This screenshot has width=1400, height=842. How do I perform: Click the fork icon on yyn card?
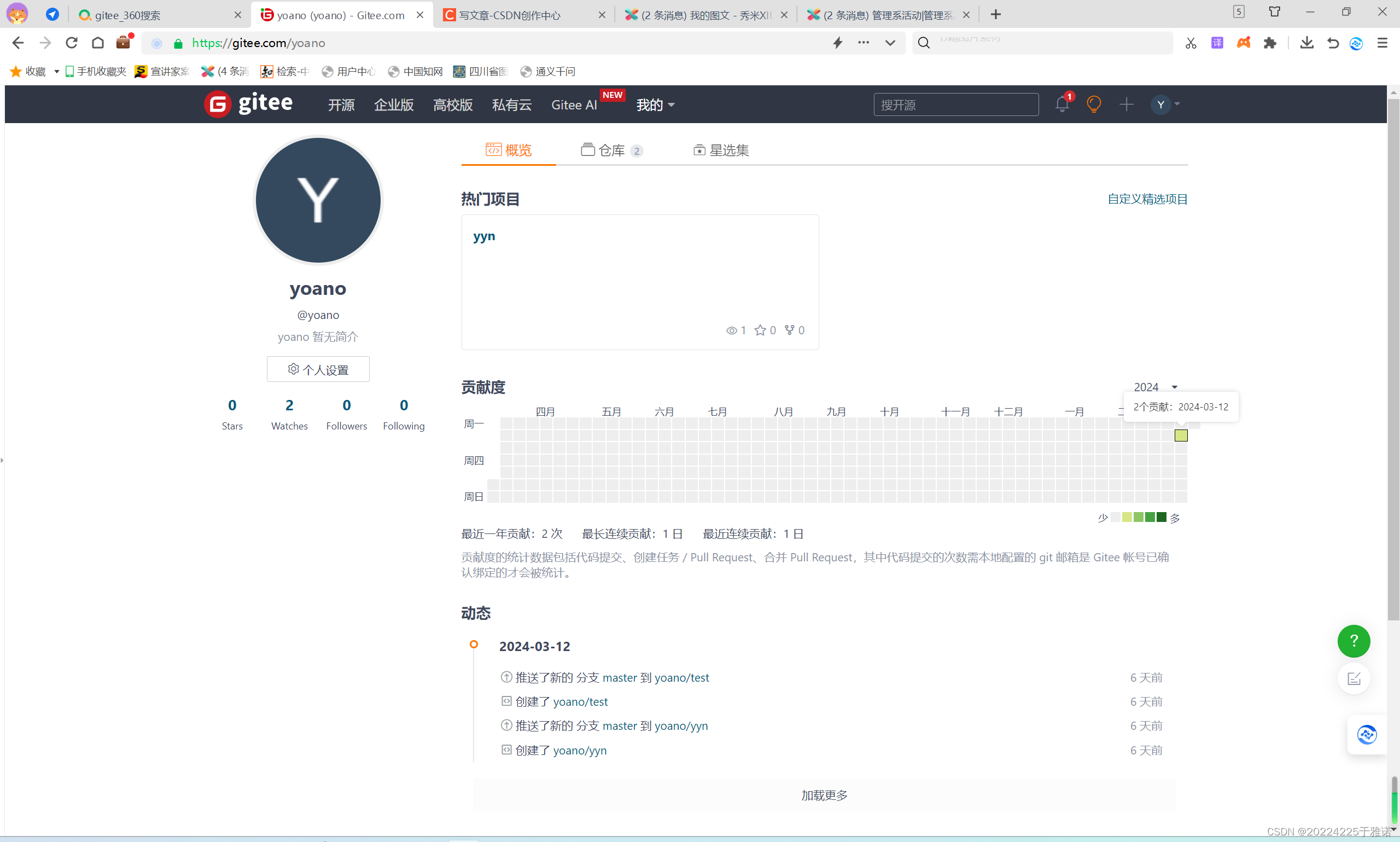click(x=790, y=330)
